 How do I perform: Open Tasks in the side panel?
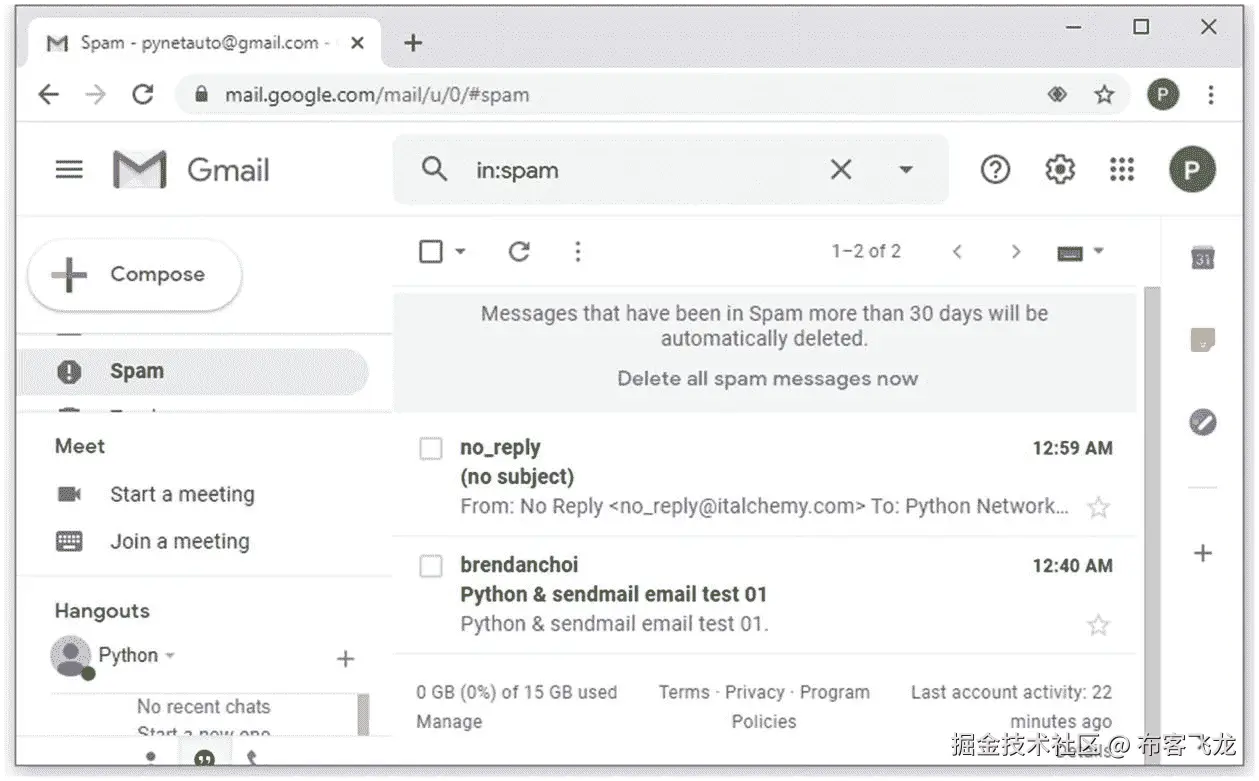[x=1203, y=422]
